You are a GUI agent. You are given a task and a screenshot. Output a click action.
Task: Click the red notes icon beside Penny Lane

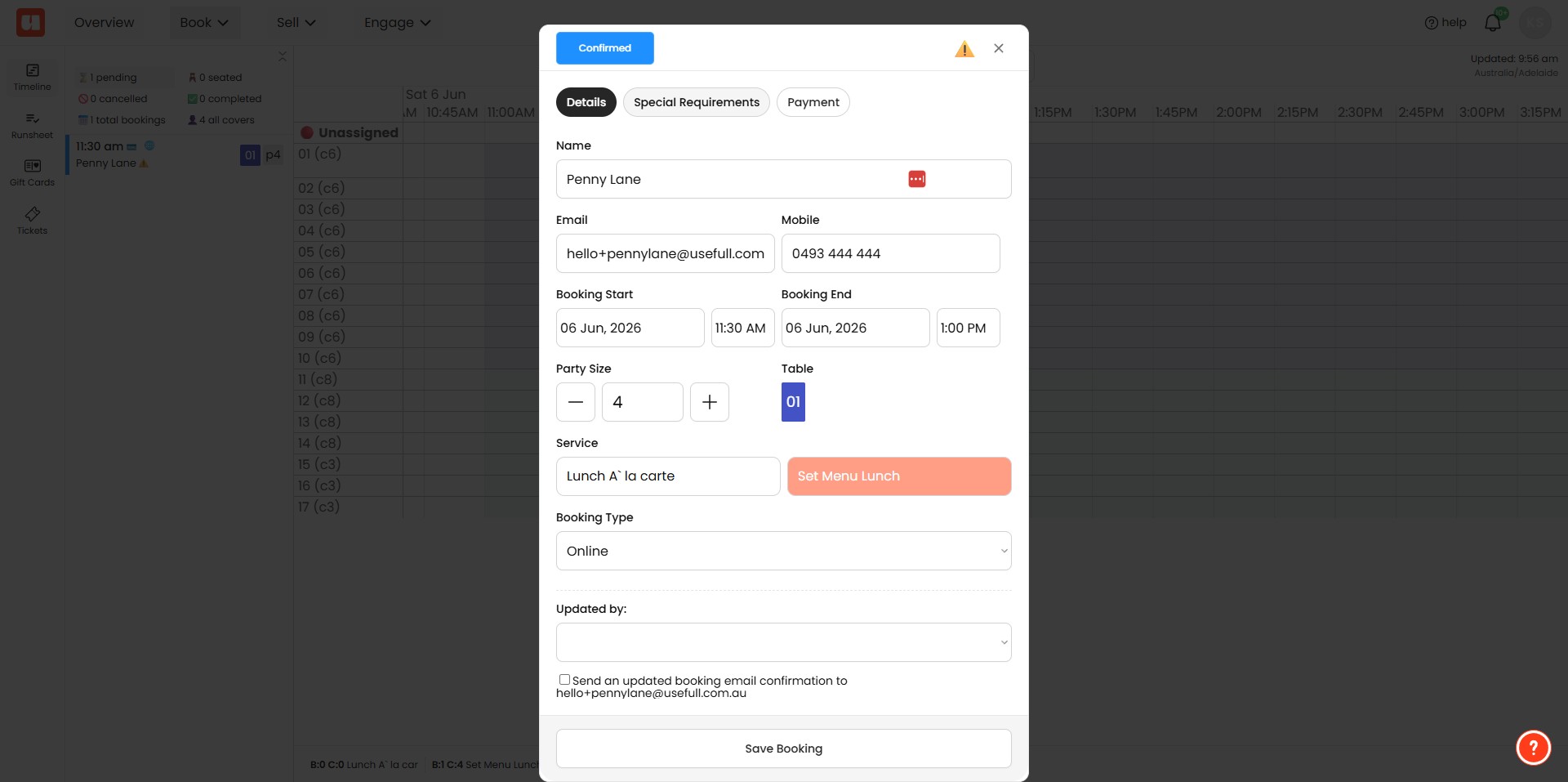coord(916,179)
